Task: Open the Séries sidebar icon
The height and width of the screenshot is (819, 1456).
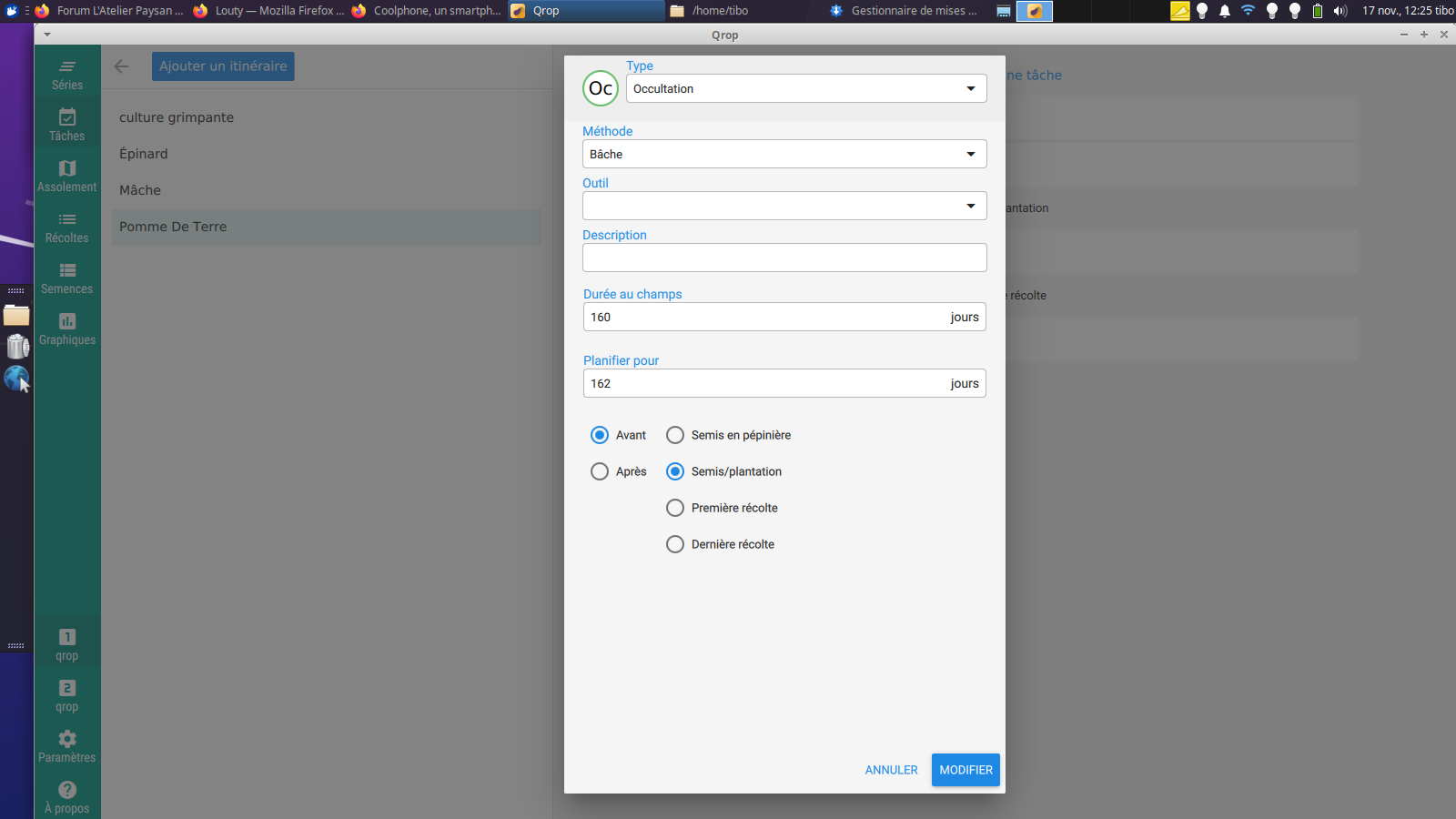Action: pos(67,67)
